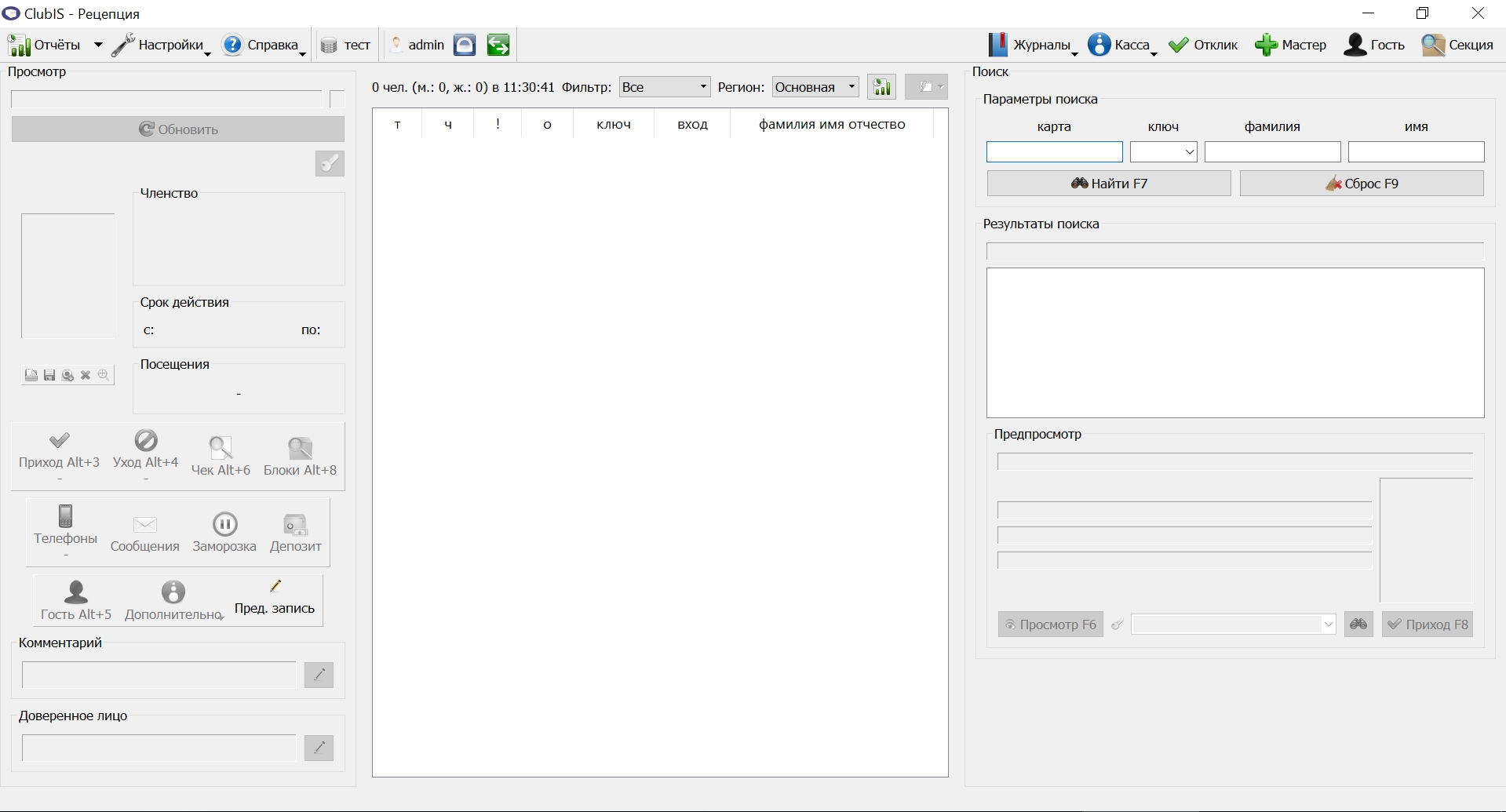Screen dimensions: 1506x812
Task: Click the Заморозка freeze button
Action: [x=224, y=533]
